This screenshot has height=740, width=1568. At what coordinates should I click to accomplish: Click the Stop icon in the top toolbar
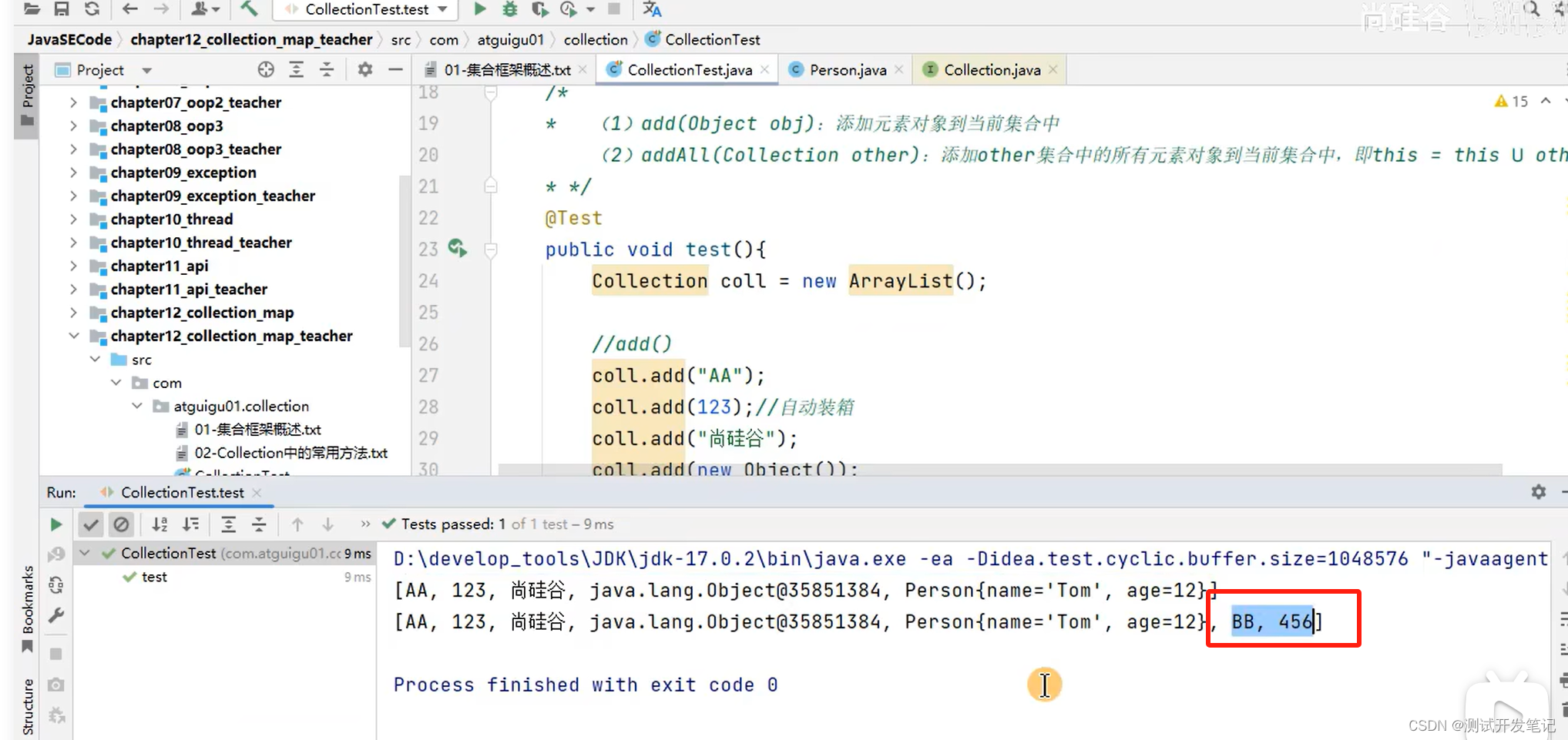pos(614,9)
